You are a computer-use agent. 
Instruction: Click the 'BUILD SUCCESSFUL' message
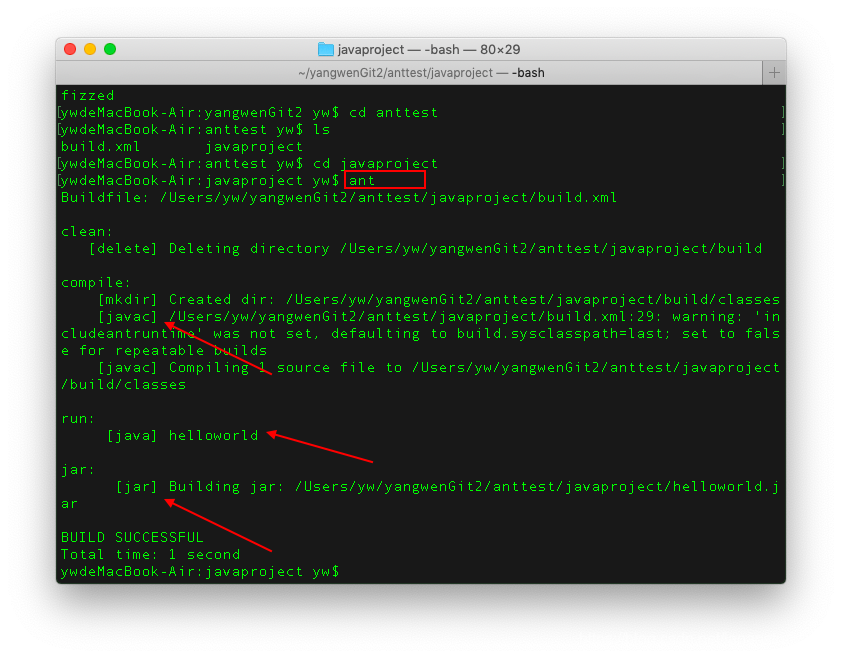point(132,538)
